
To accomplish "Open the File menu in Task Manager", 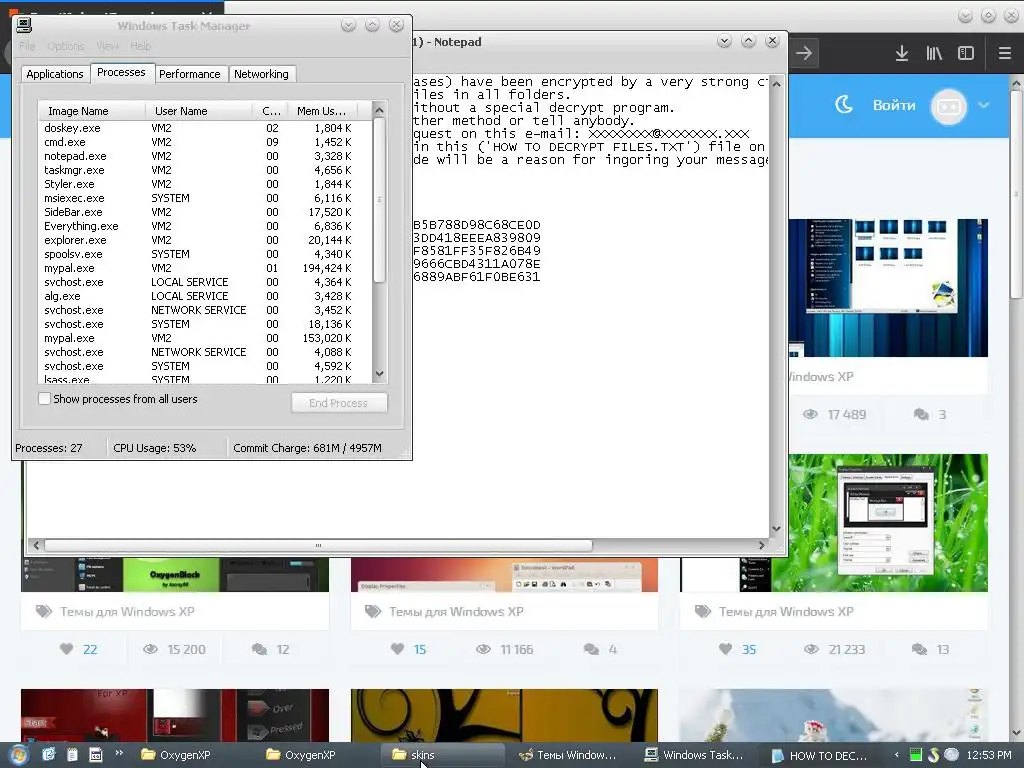I will pyautogui.click(x=27, y=46).
